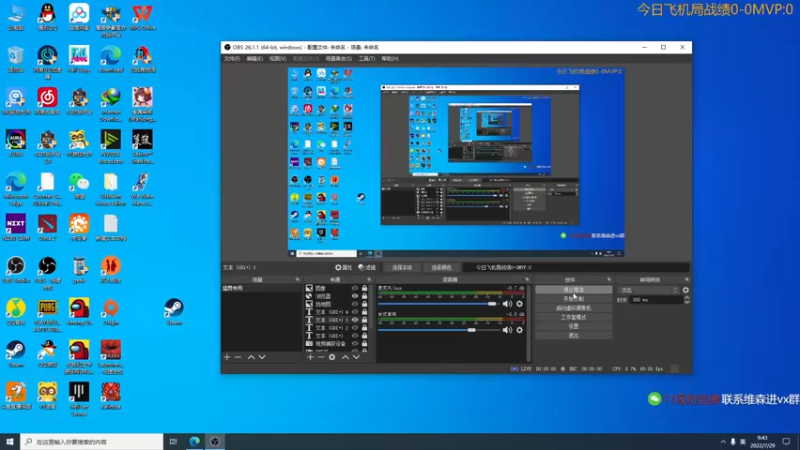Click the 选择颜色 select color button

[441, 267]
